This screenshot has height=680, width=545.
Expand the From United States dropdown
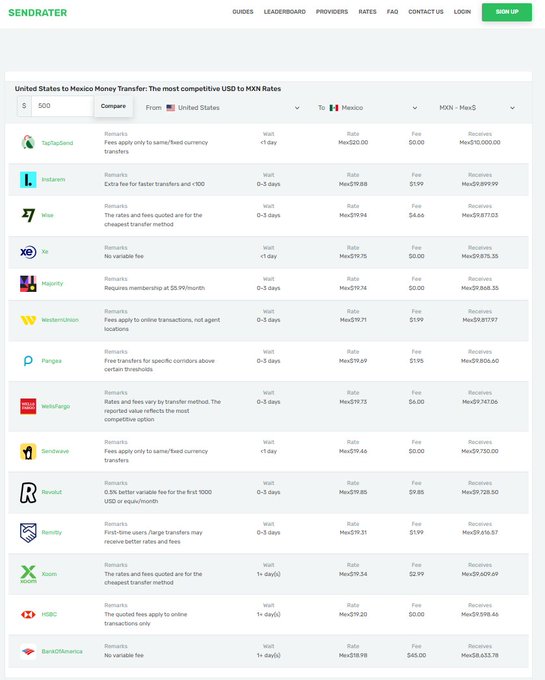pos(223,108)
